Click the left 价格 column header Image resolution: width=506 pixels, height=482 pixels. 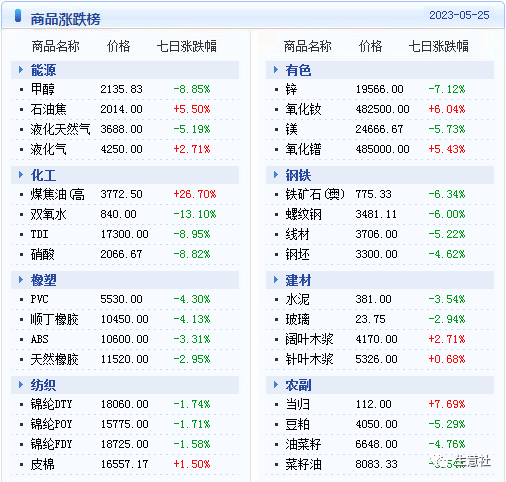click(118, 46)
